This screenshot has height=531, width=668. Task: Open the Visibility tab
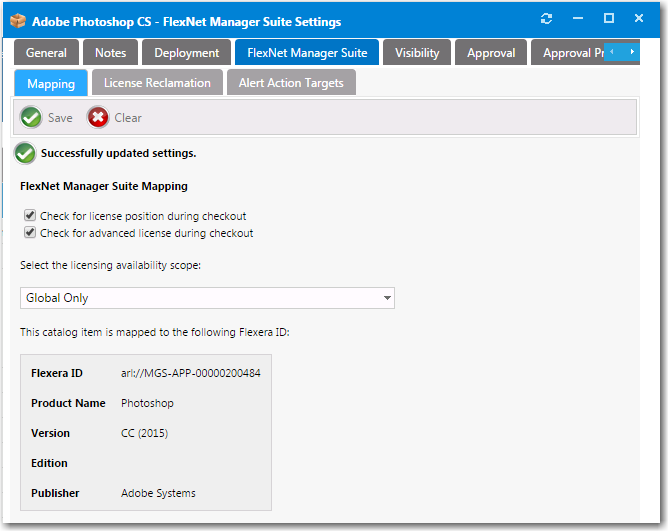[416, 53]
